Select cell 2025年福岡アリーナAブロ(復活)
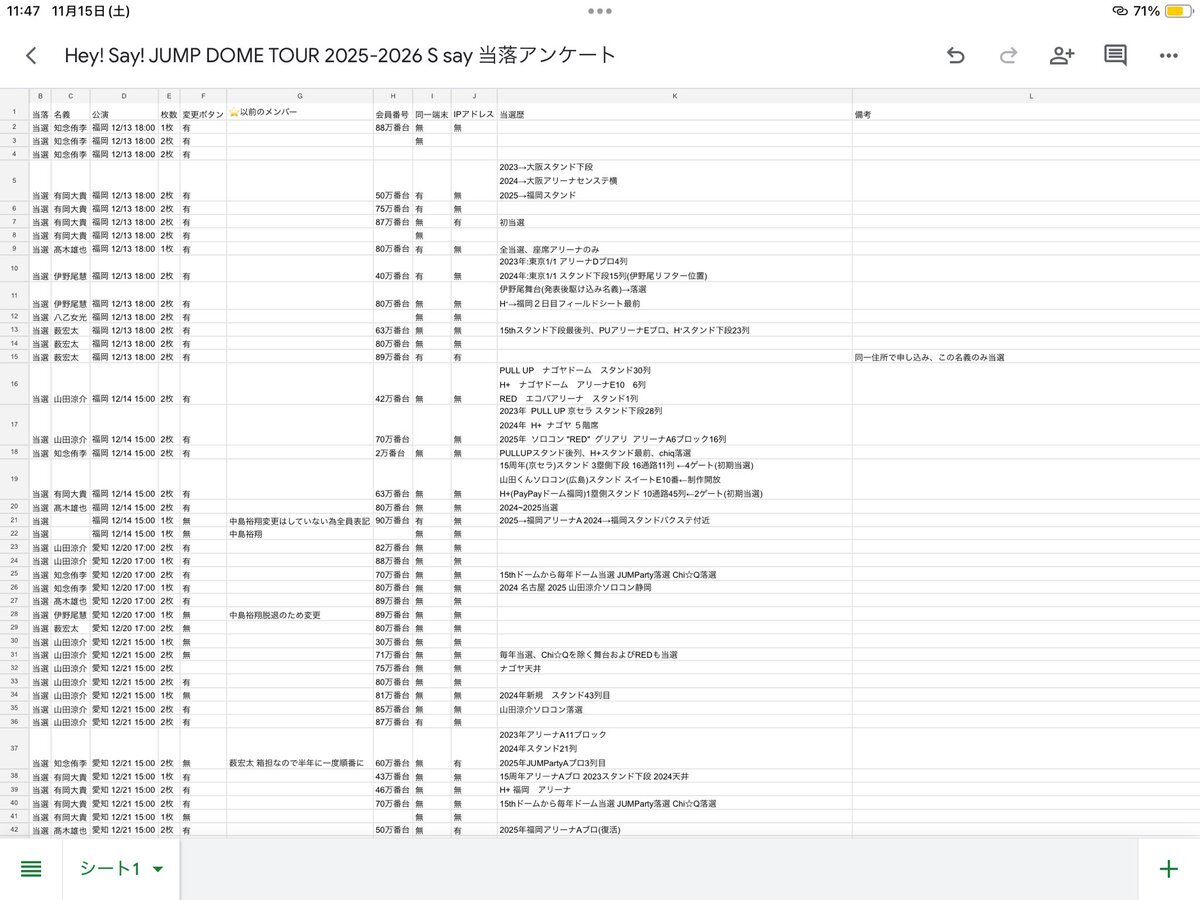The width and height of the screenshot is (1200, 900). tap(674, 829)
